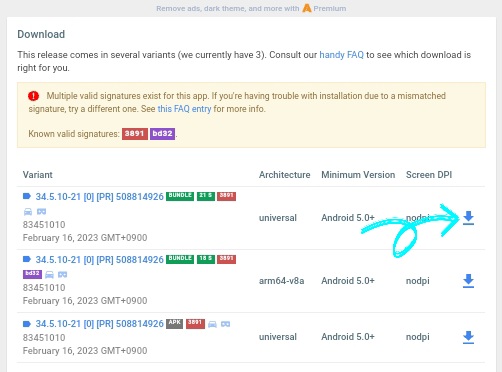Click the bd32 signature badge in notice

point(162,134)
